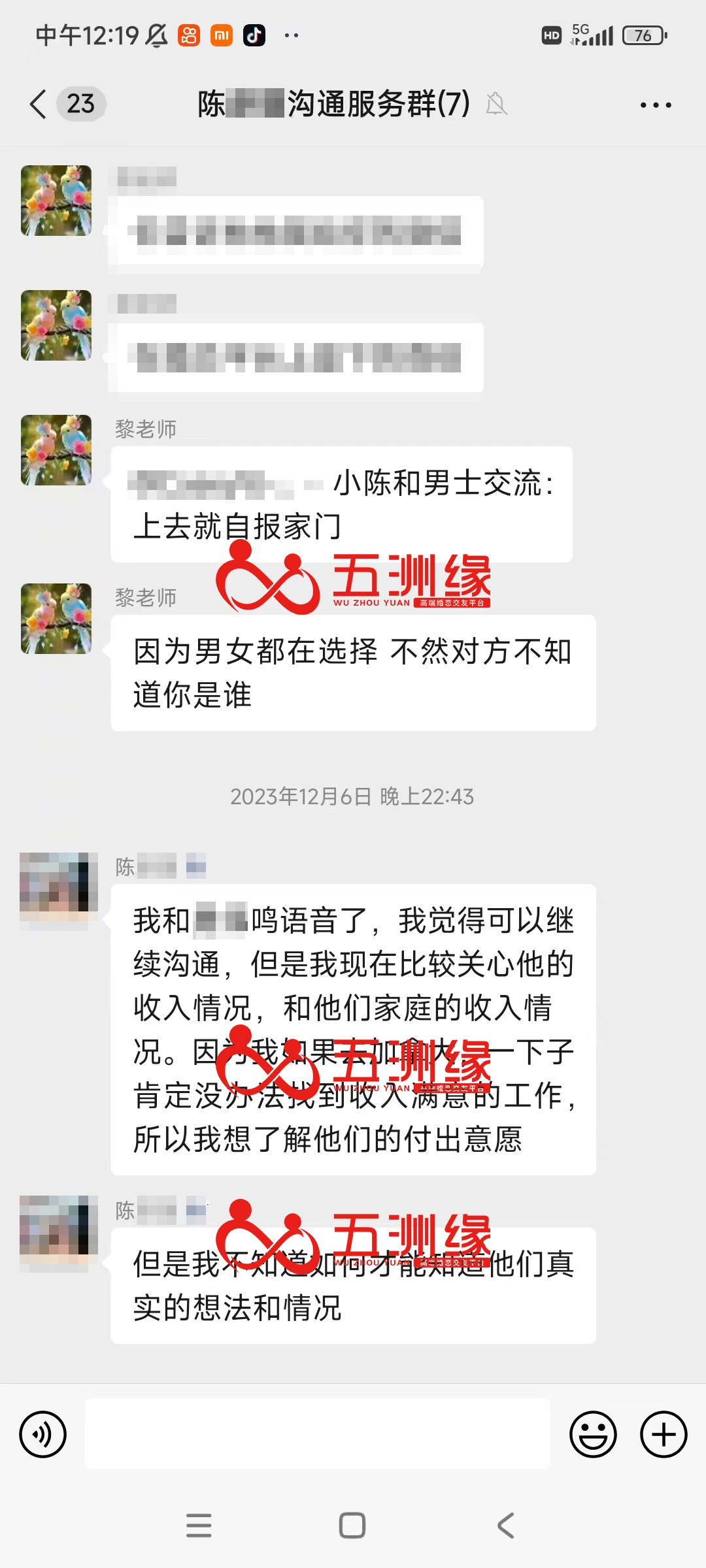Tap the first parrot avatar at the top
The width and height of the screenshot is (706, 1568).
click(56, 201)
